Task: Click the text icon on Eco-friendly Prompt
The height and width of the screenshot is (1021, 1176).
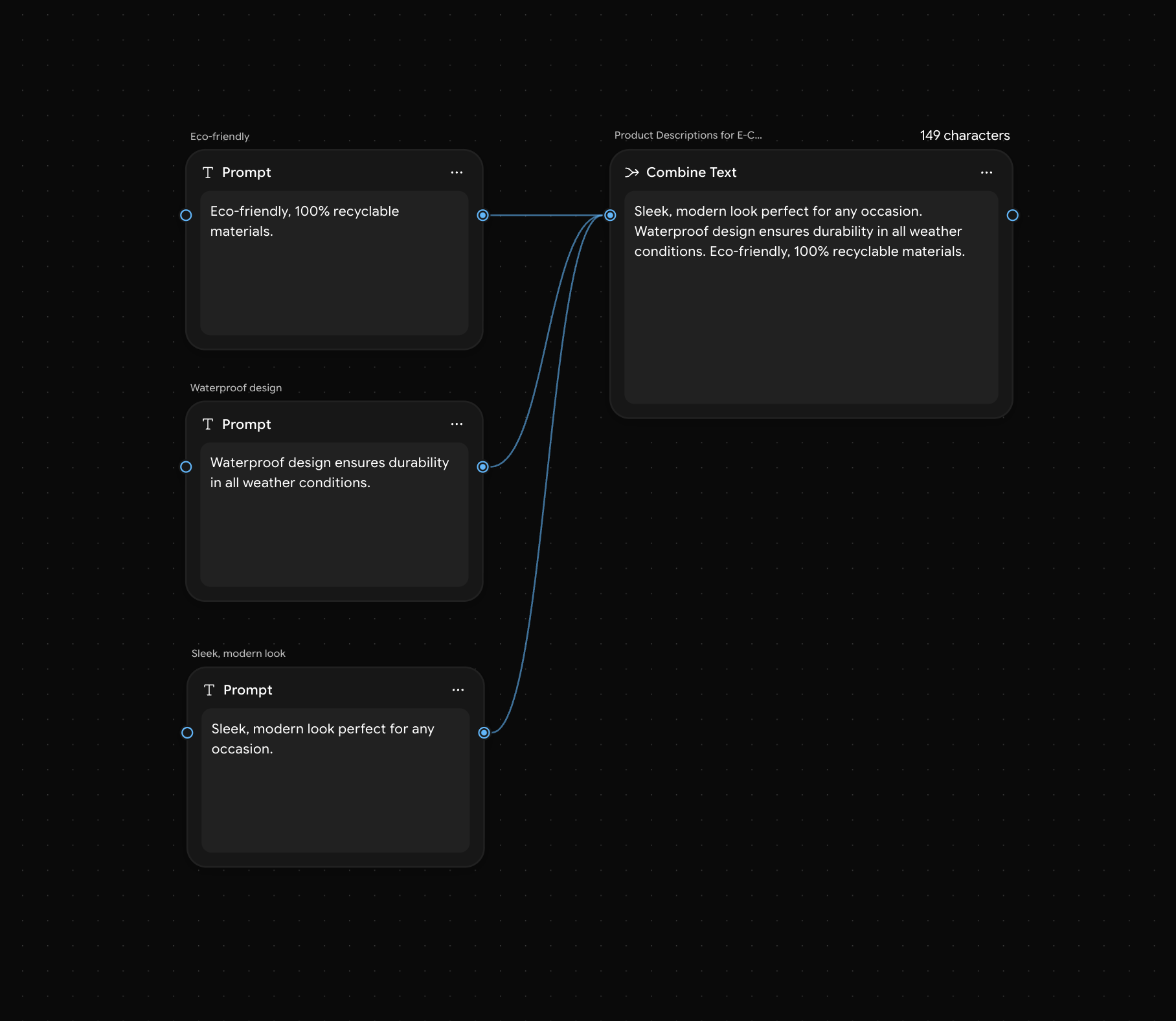Action: point(208,172)
